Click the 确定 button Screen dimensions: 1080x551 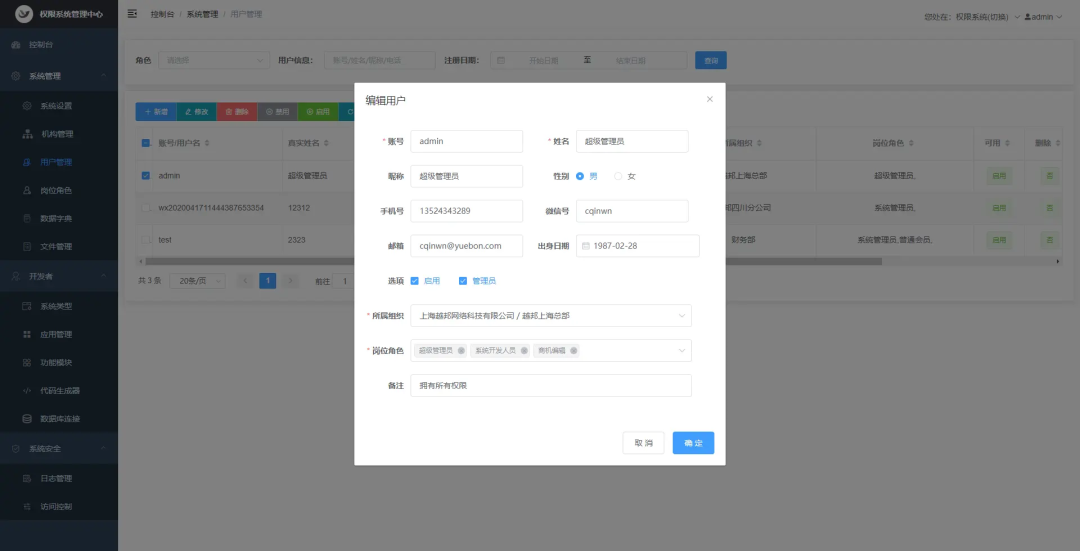coord(693,443)
